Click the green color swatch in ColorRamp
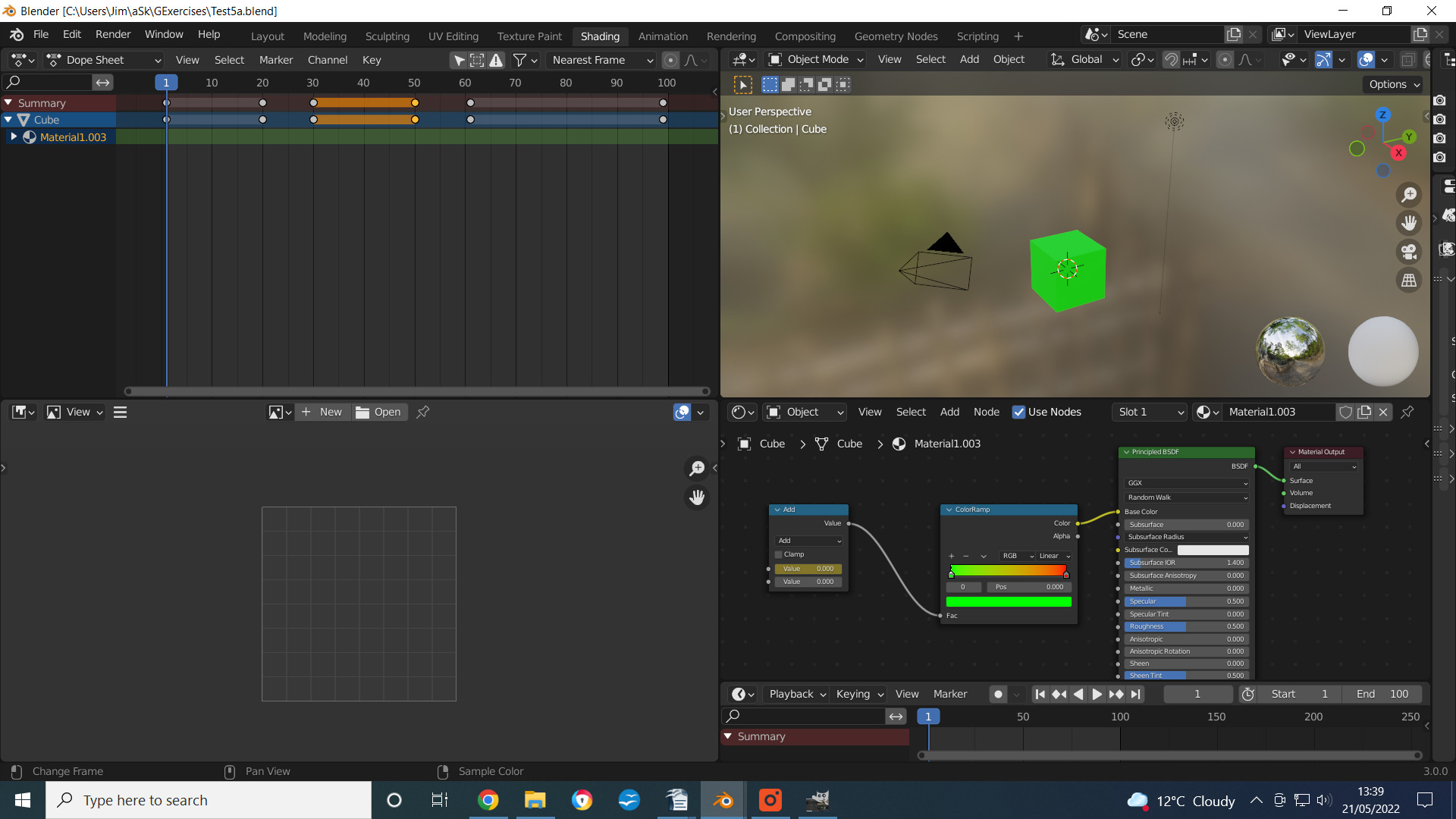Screen dimensions: 1456x819 (1009, 602)
